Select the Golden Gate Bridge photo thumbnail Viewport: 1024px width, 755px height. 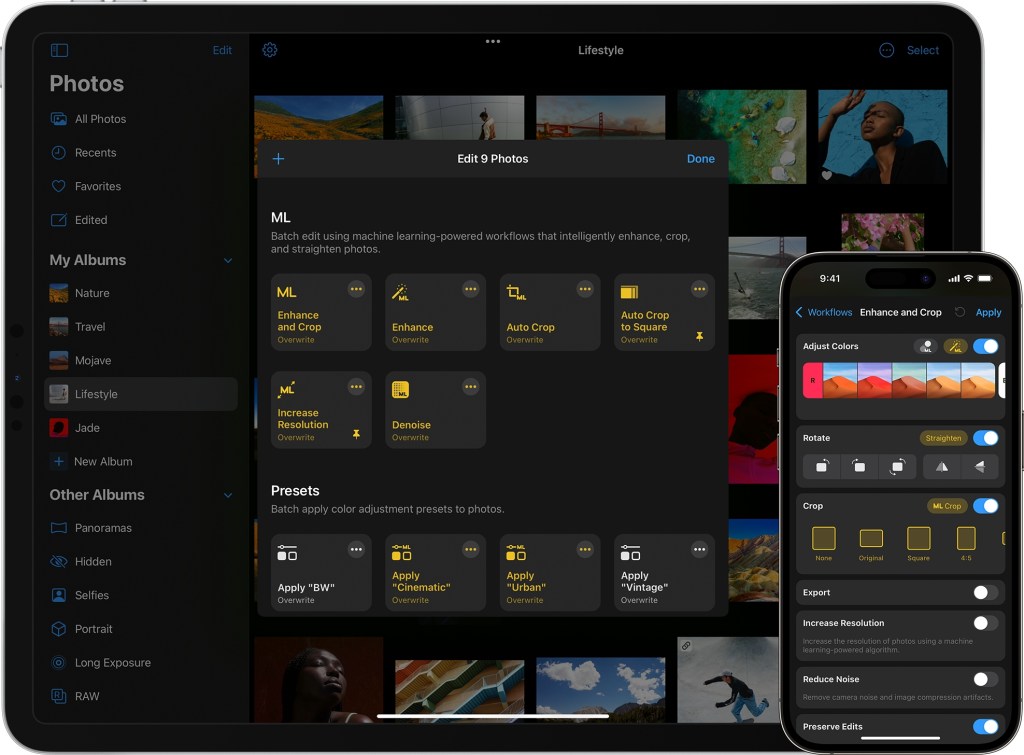pyautogui.click(x=600, y=118)
